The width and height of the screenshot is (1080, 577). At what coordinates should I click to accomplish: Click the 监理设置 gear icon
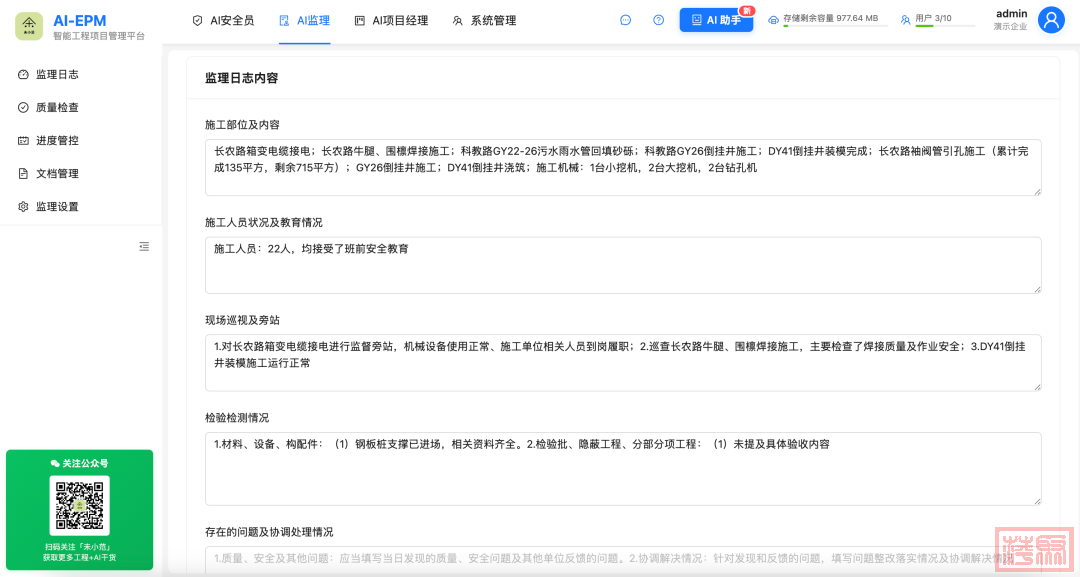[24, 207]
